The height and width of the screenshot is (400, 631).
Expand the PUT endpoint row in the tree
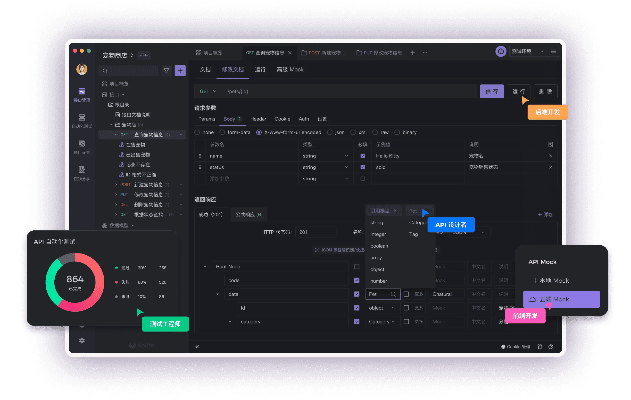[116, 194]
